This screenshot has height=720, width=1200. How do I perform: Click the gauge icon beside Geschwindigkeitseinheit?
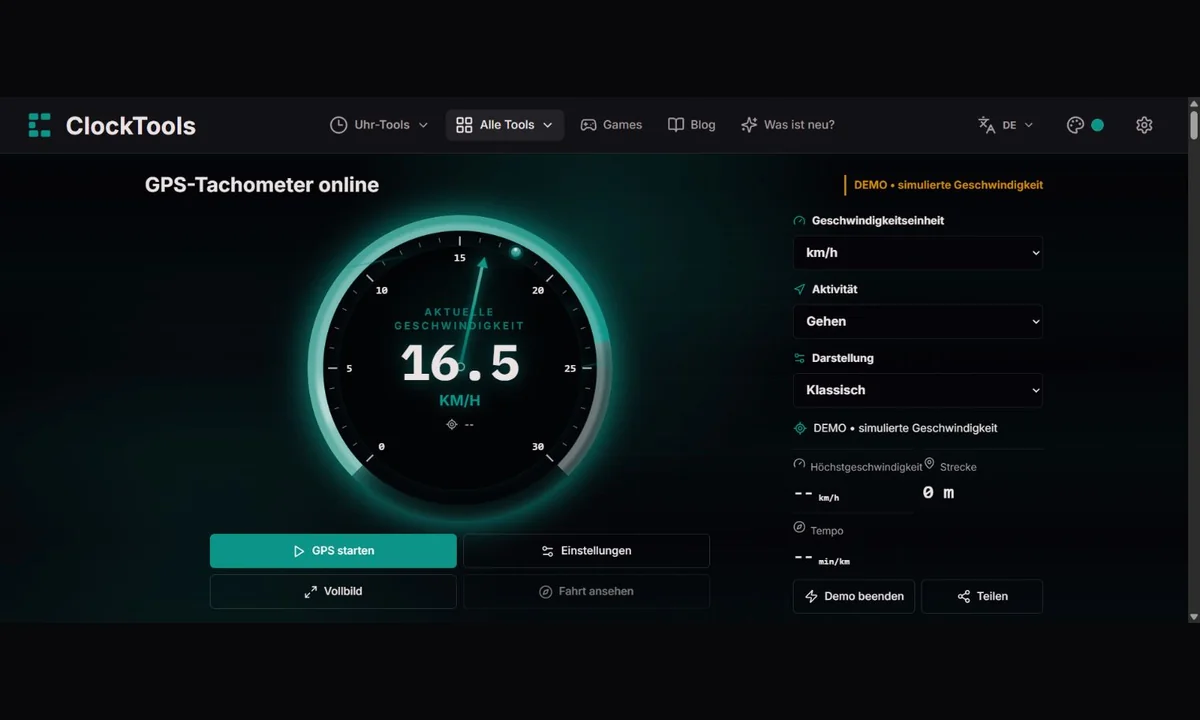click(x=799, y=221)
